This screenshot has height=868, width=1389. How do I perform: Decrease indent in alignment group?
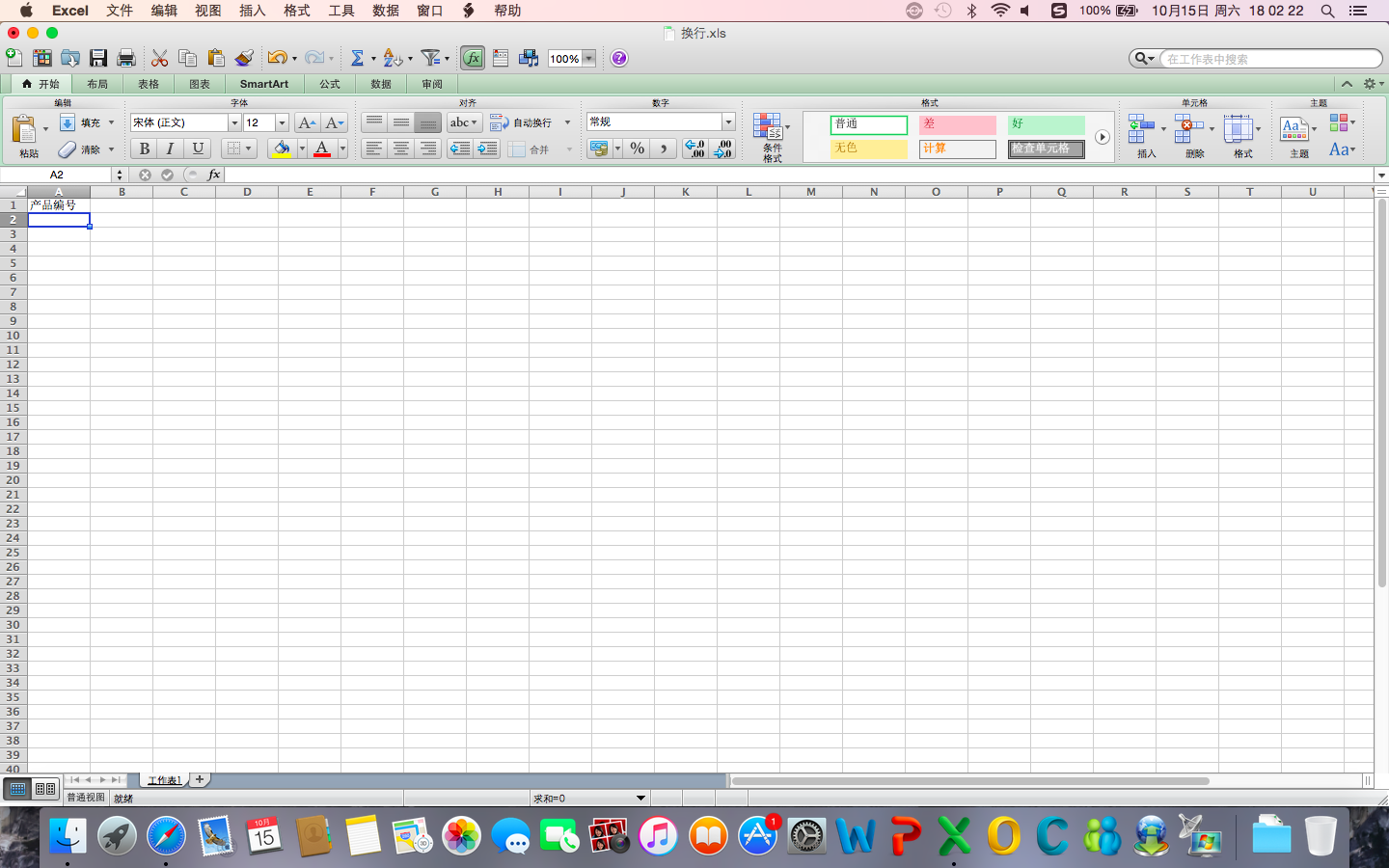(x=460, y=149)
